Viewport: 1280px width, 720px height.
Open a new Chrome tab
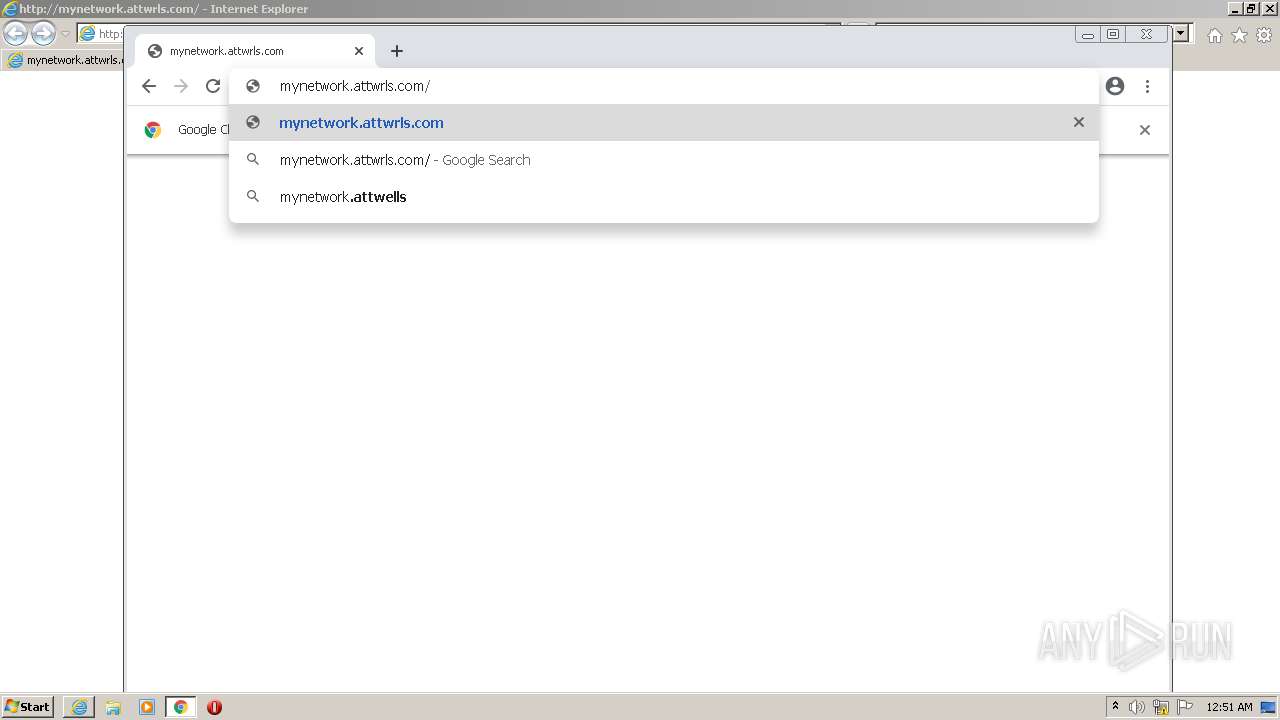(397, 51)
